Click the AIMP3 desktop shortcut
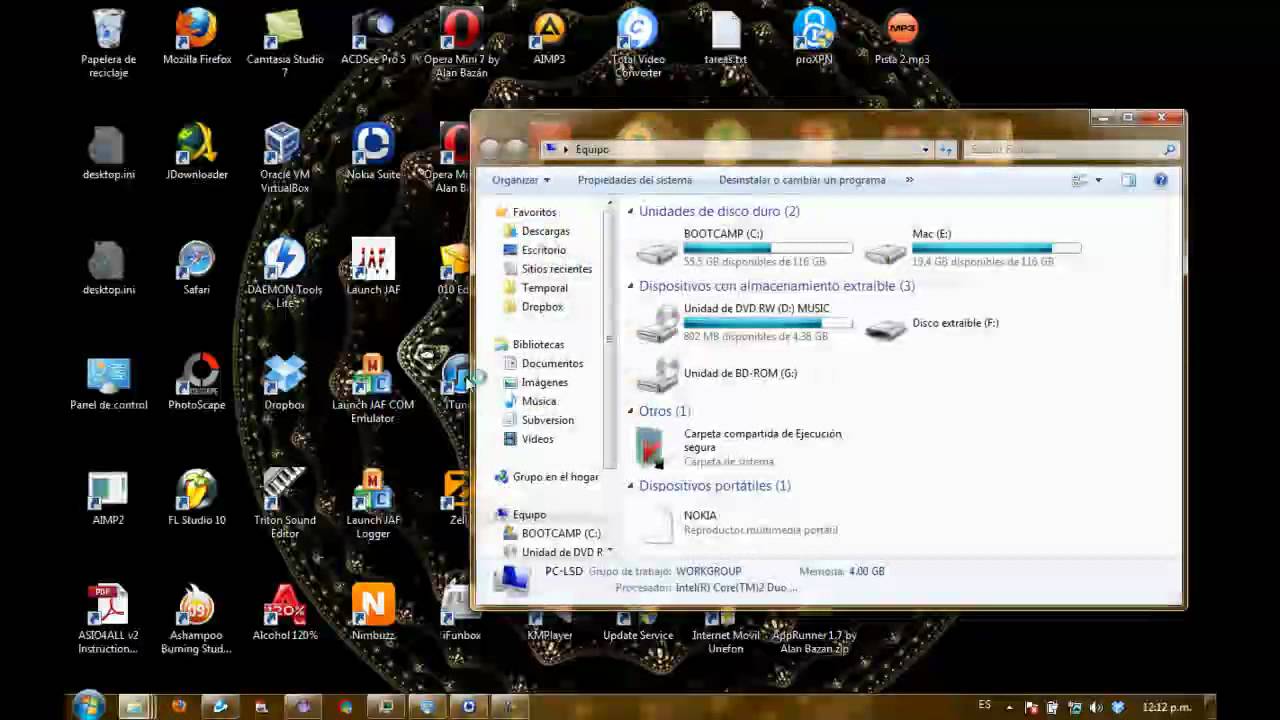Image resolution: width=1280 pixels, height=720 pixels. (x=549, y=38)
